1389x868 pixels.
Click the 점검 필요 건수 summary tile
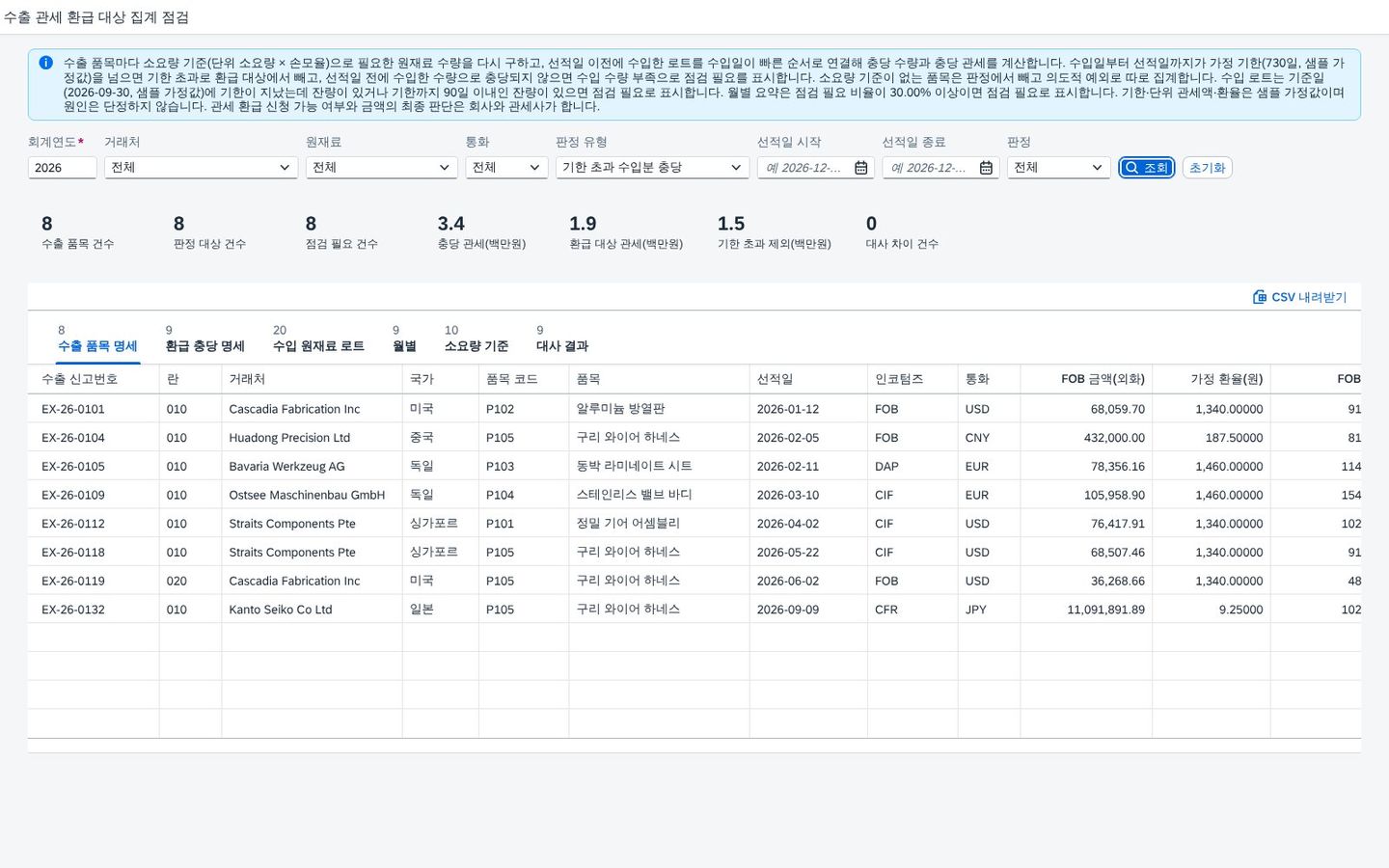(341, 232)
